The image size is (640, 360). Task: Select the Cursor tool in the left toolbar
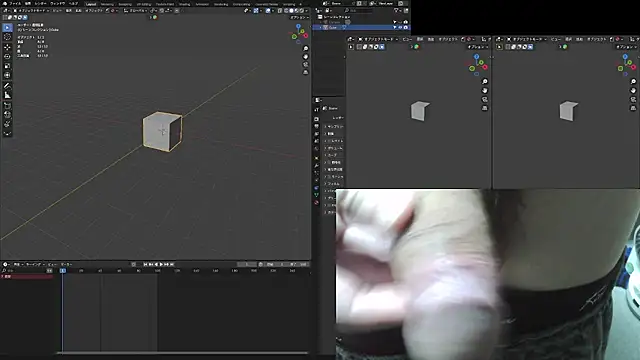coord(7,37)
